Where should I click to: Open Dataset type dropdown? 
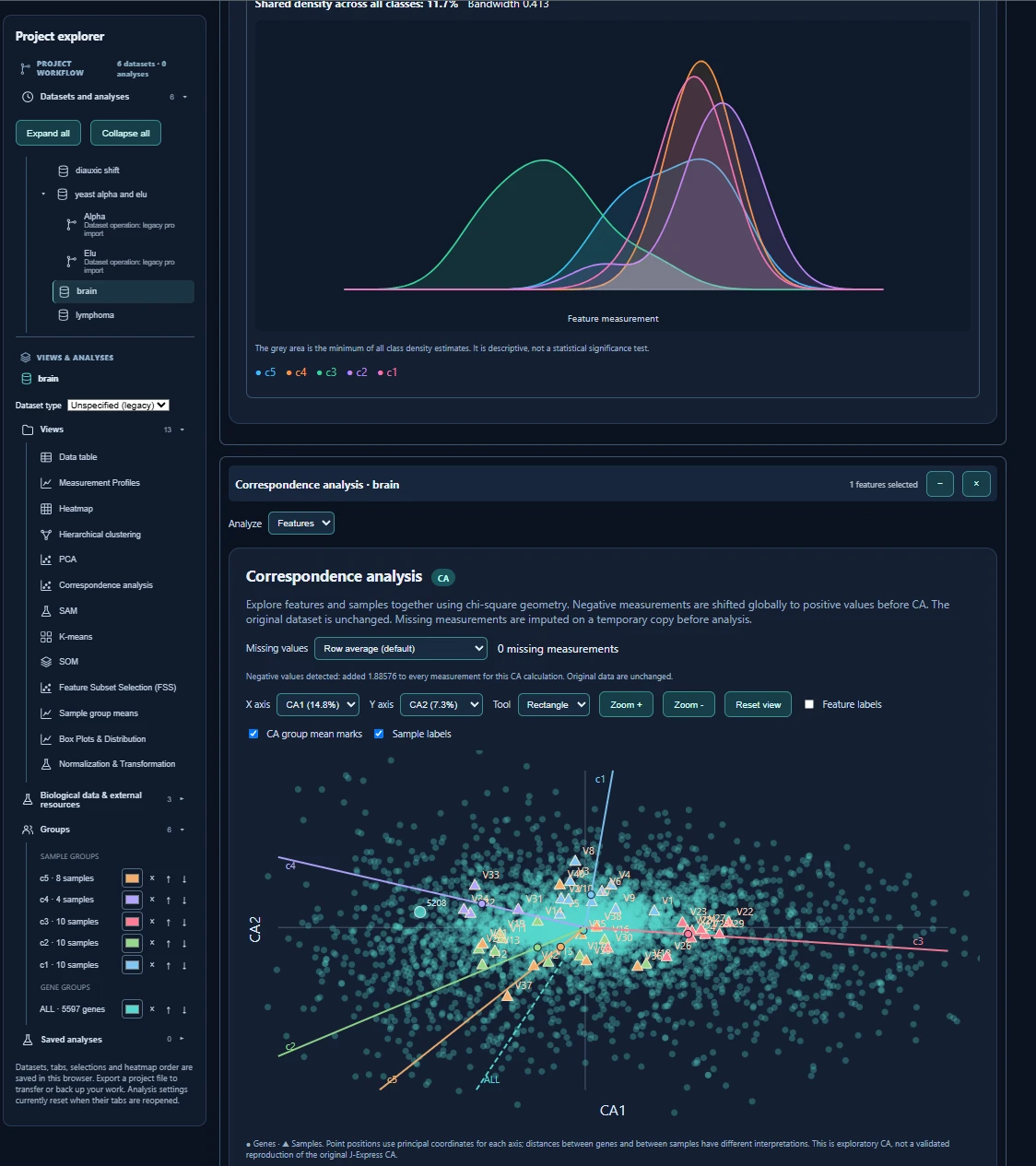(119, 406)
